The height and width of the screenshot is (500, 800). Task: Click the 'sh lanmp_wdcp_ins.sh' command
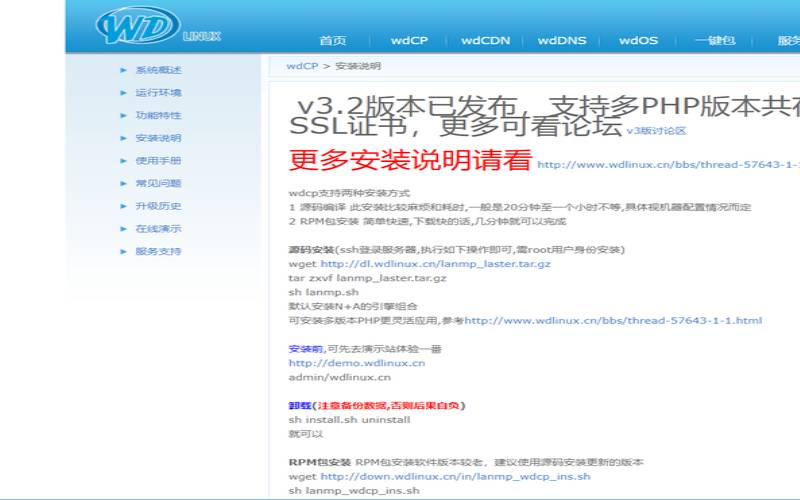tap(354, 490)
